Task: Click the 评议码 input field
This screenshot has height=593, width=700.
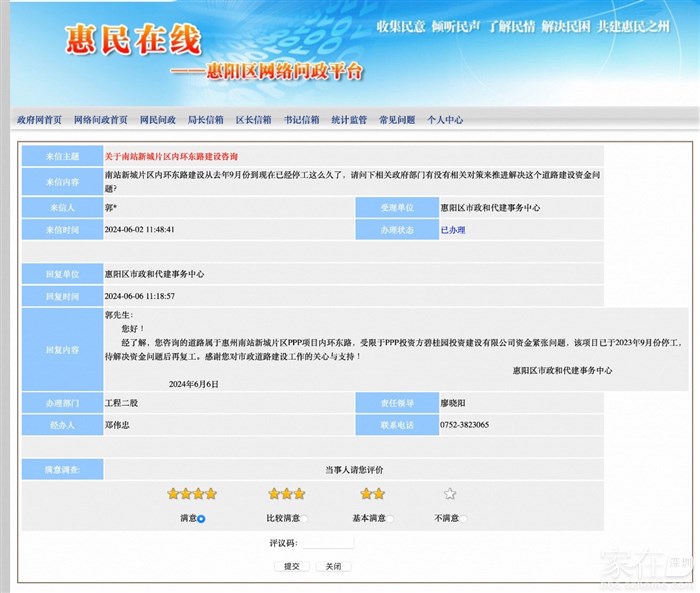Action: click(328, 543)
